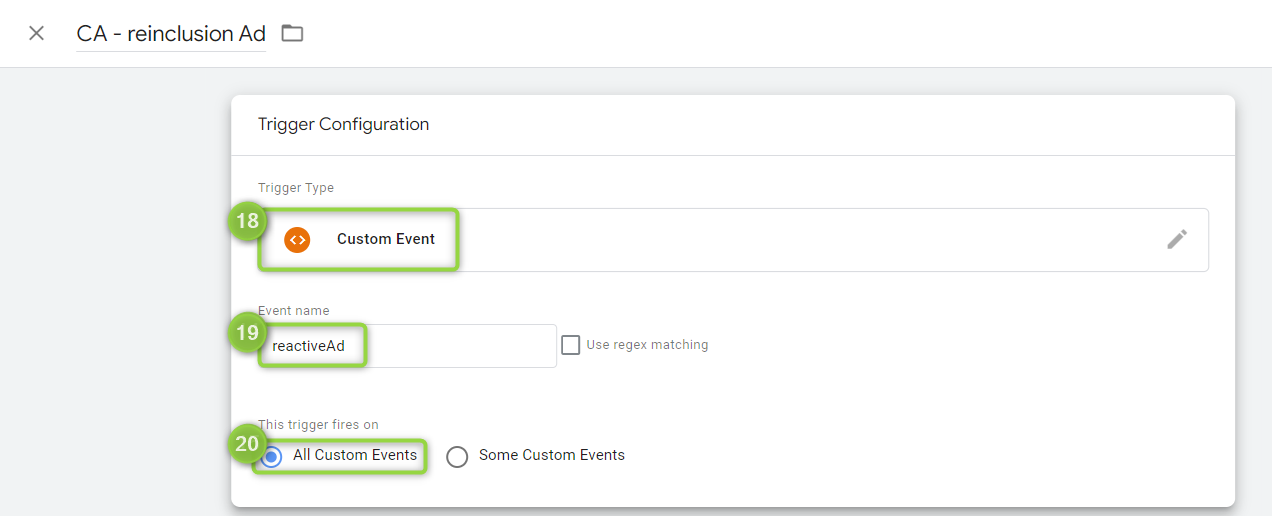This screenshot has width=1272, height=516.
Task: Open the folder icon beside the trigger name
Action: [292, 33]
